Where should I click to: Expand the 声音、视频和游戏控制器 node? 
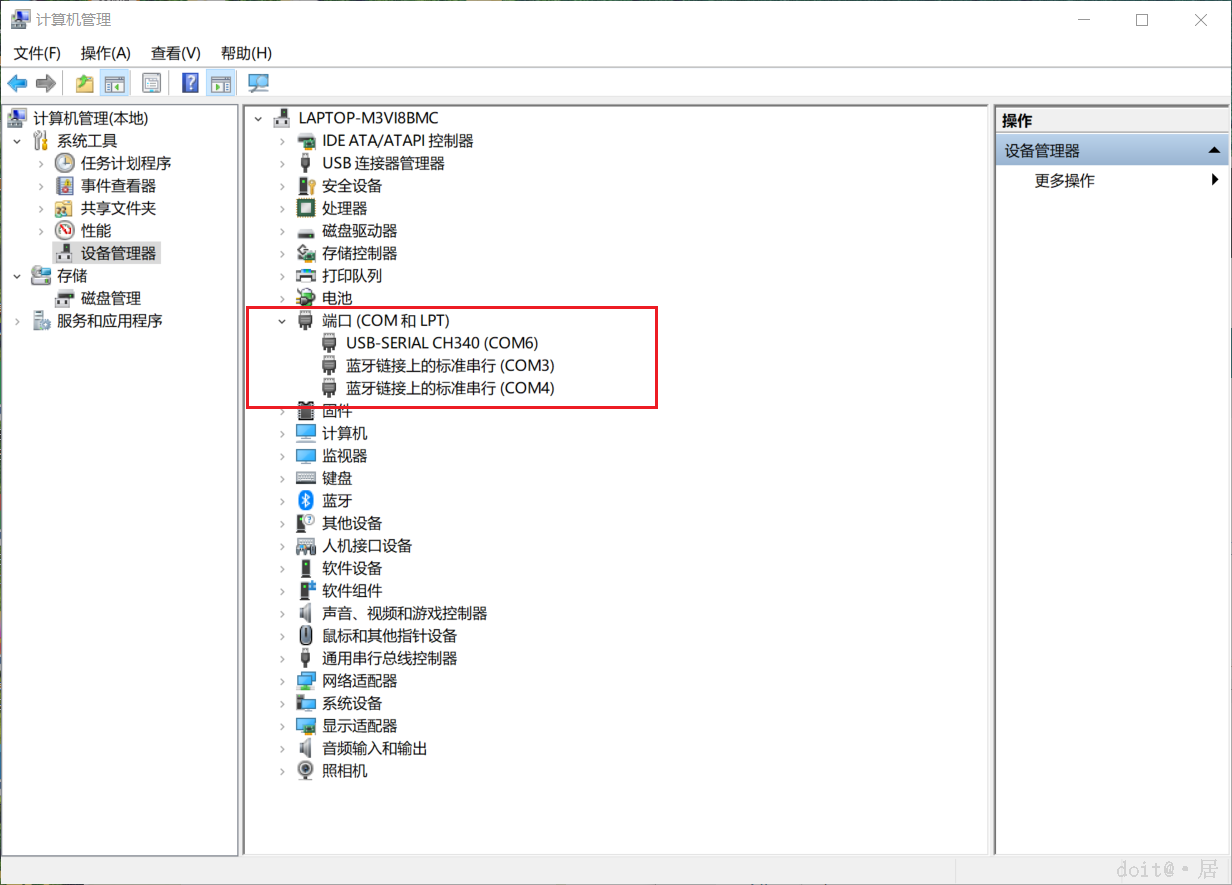click(x=283, y=613)
